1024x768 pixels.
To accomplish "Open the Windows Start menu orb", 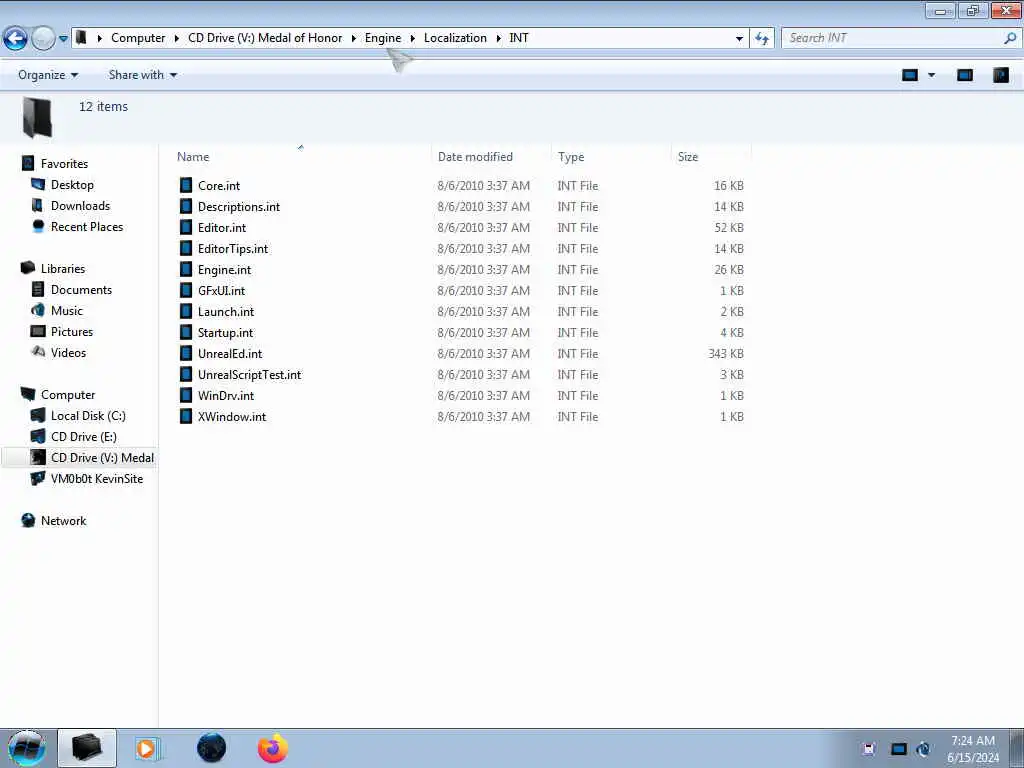I will point(26,748).
